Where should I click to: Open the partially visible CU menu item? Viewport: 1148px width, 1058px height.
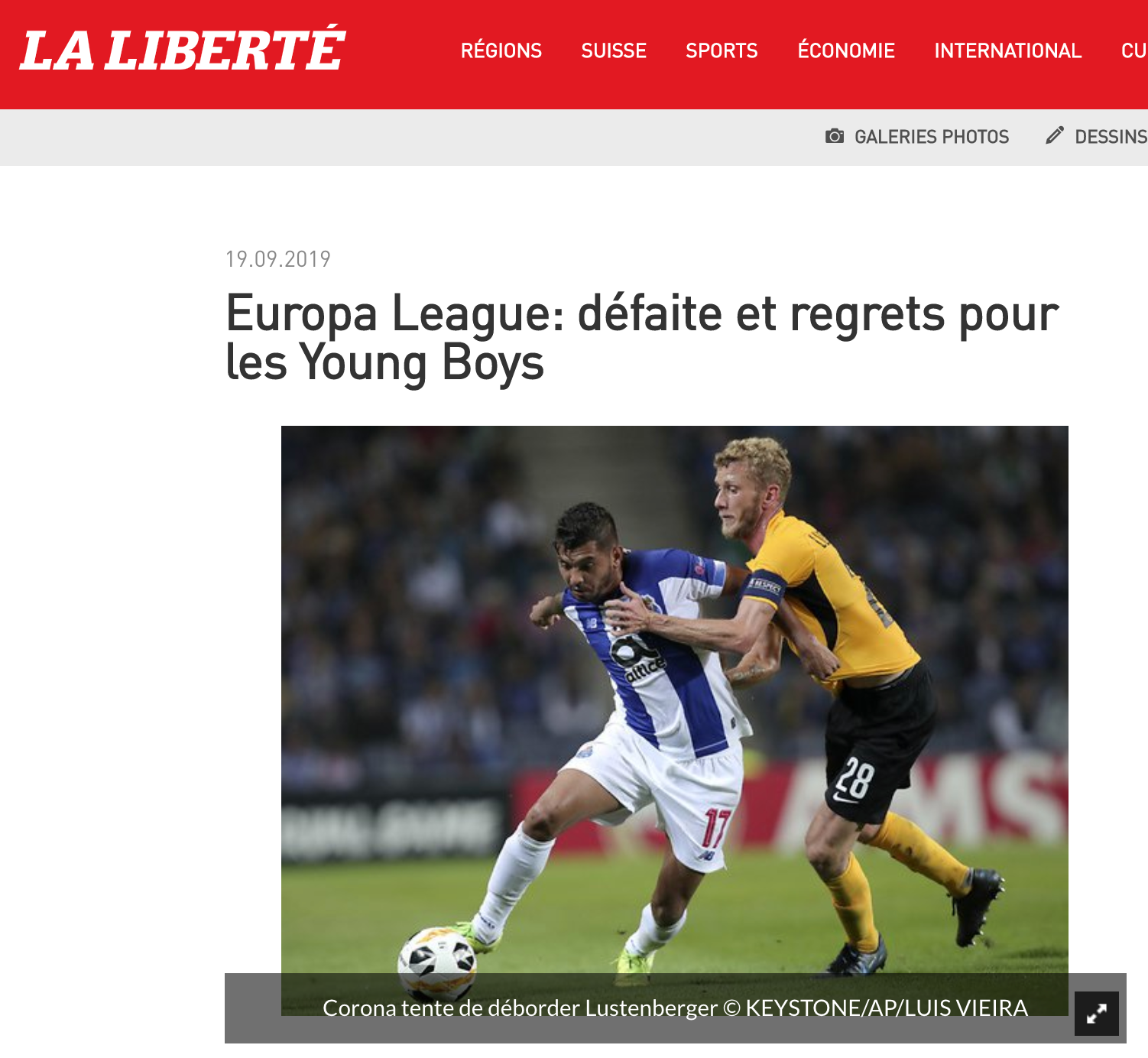tap(1134, 51)
